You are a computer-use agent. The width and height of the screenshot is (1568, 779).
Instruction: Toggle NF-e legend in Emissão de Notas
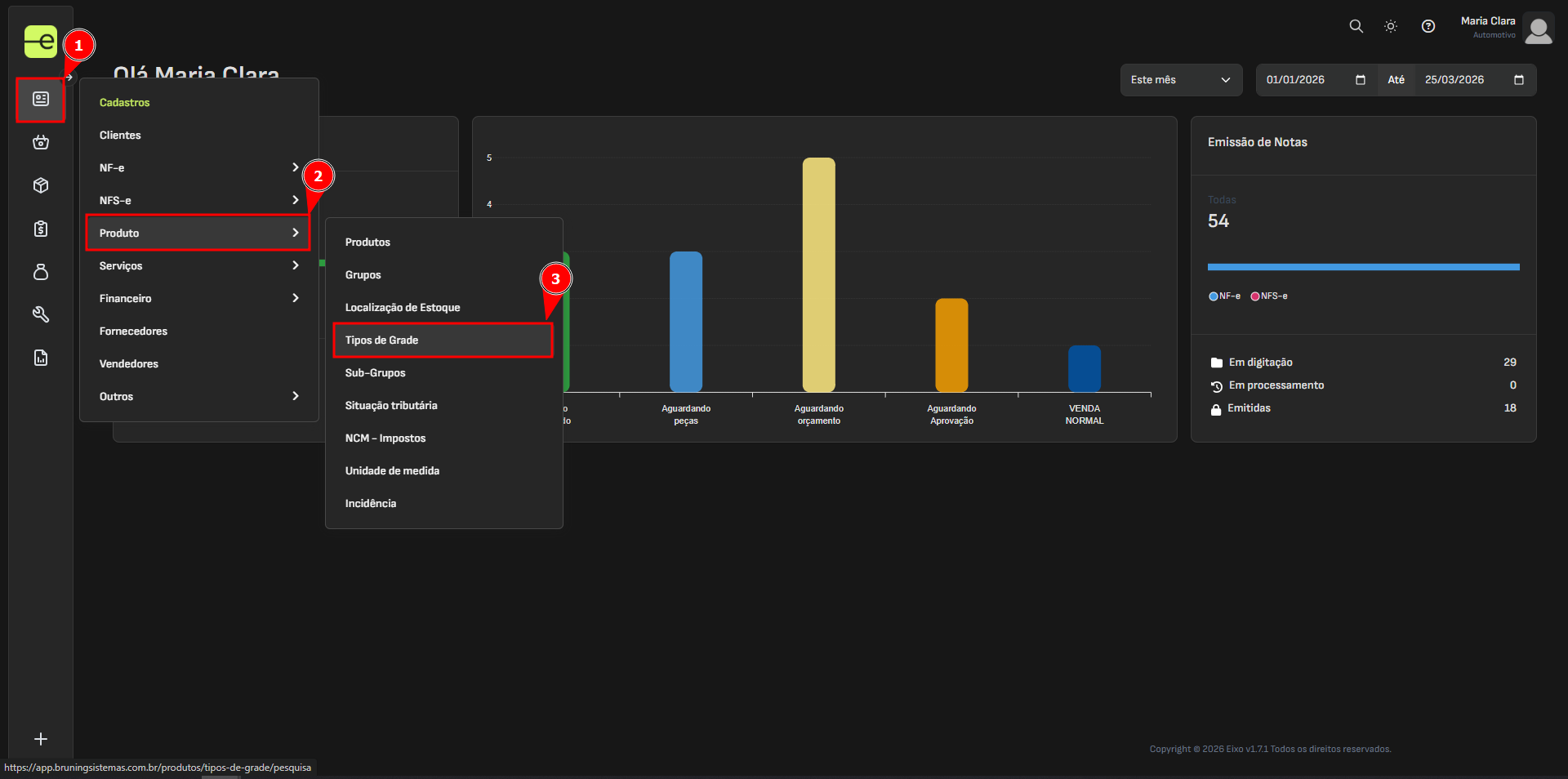[1224, 296]
